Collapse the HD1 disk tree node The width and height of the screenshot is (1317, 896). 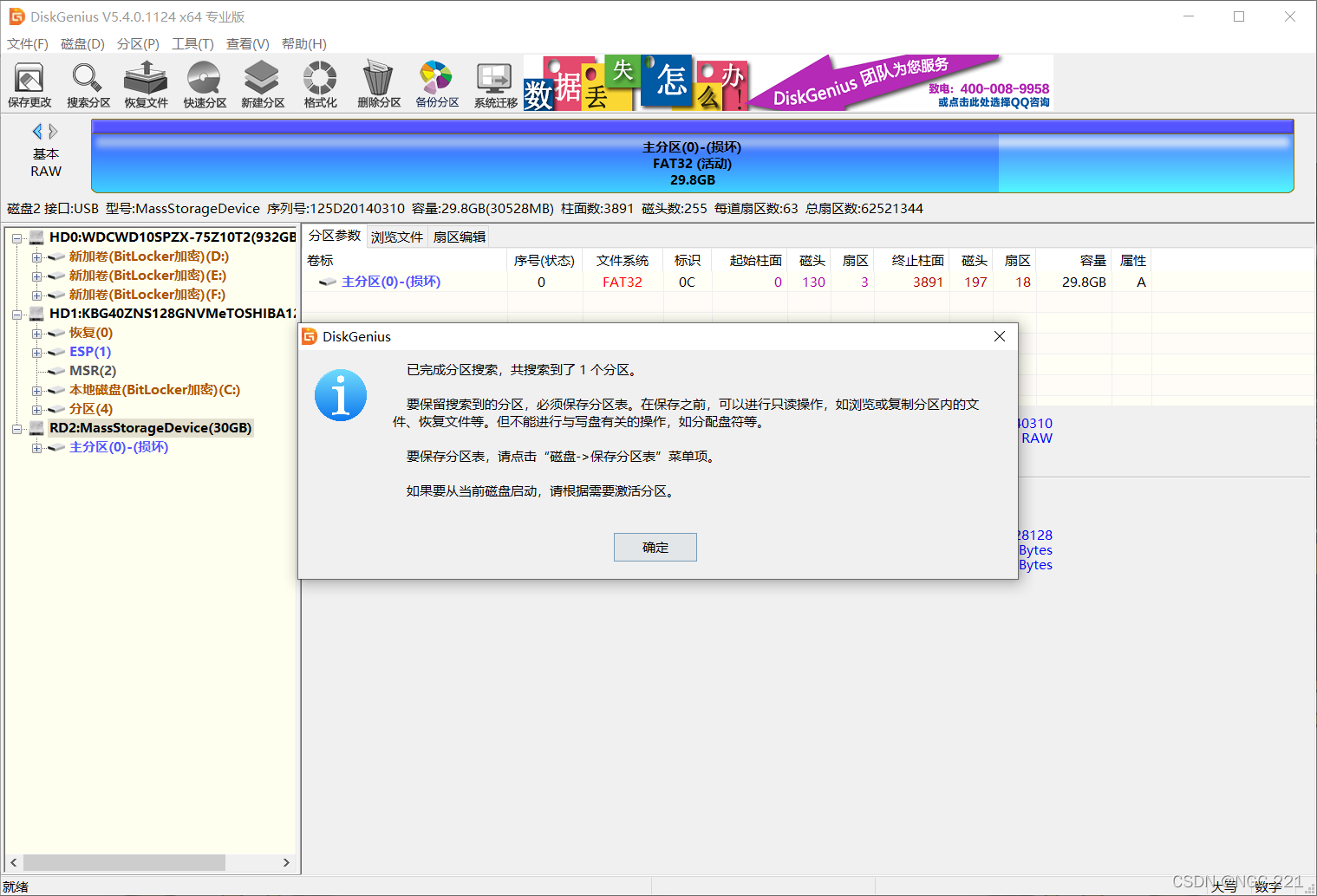click(16, 315)
